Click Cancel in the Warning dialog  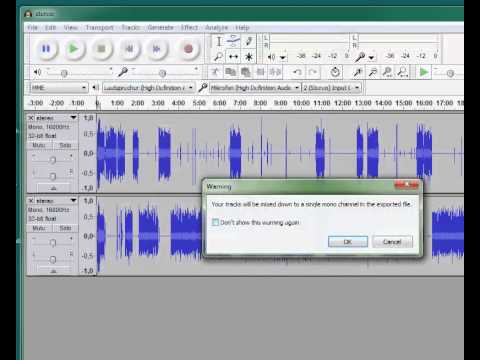(392, 242)
